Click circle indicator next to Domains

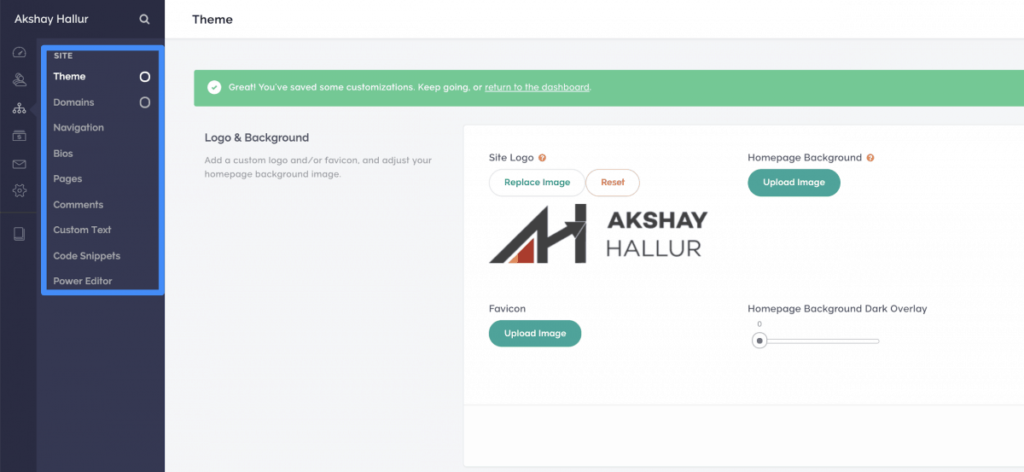tap(145, 102)
